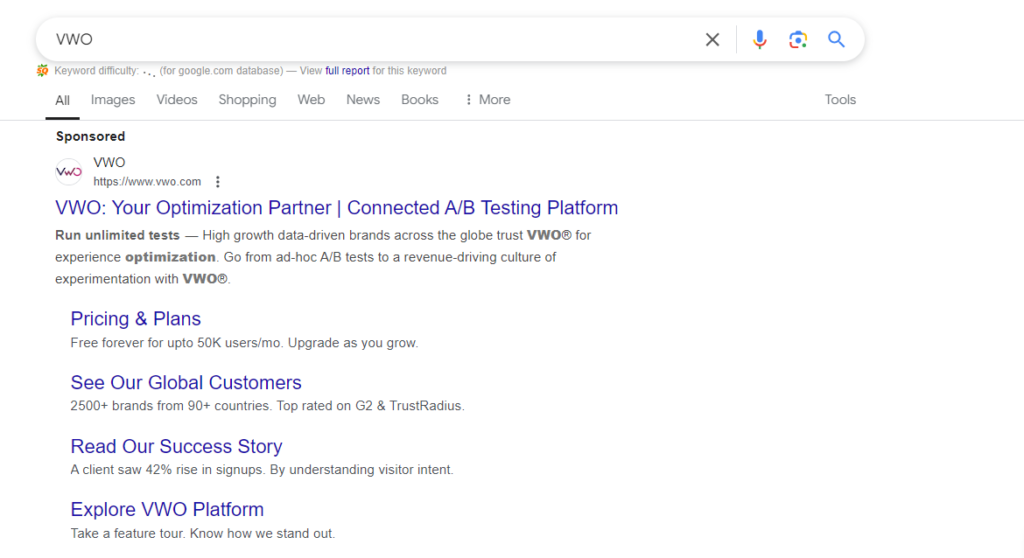Switch to the Images tab
The width and height of the screenshot is (1024, 558).
pos(113,99)
